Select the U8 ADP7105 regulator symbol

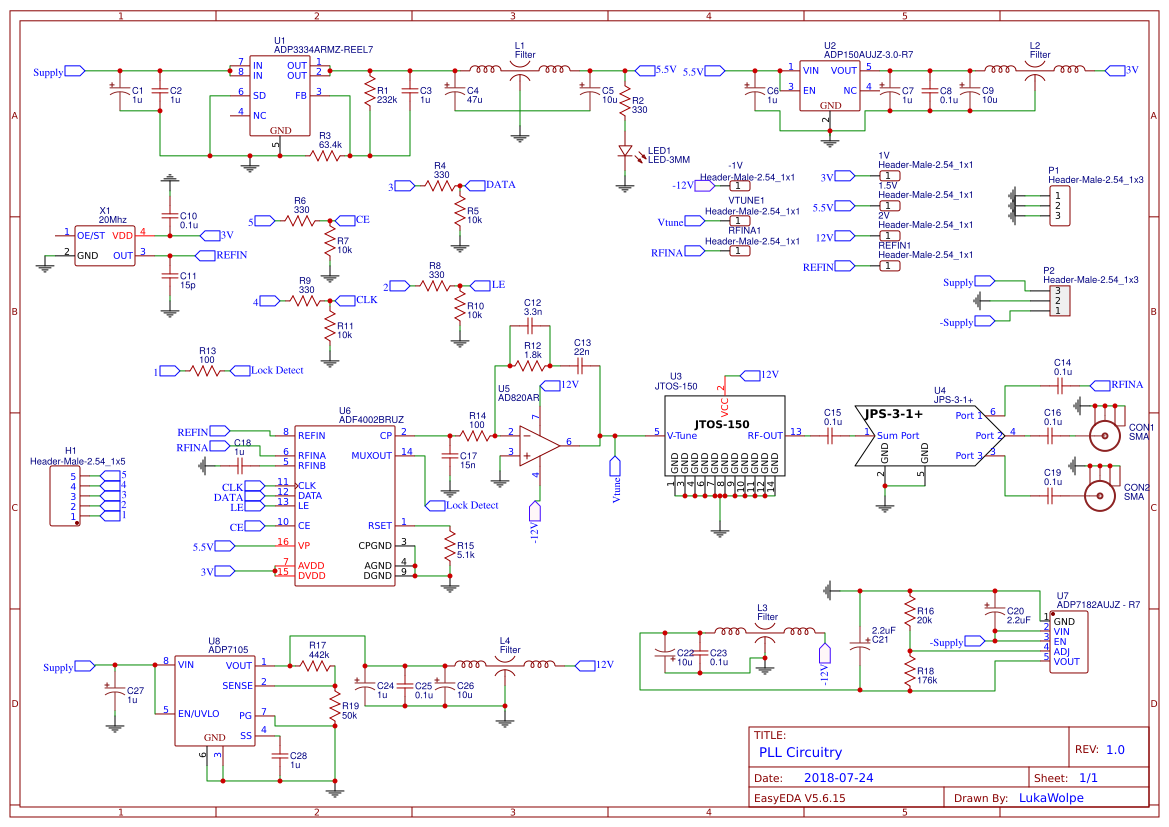214,700
